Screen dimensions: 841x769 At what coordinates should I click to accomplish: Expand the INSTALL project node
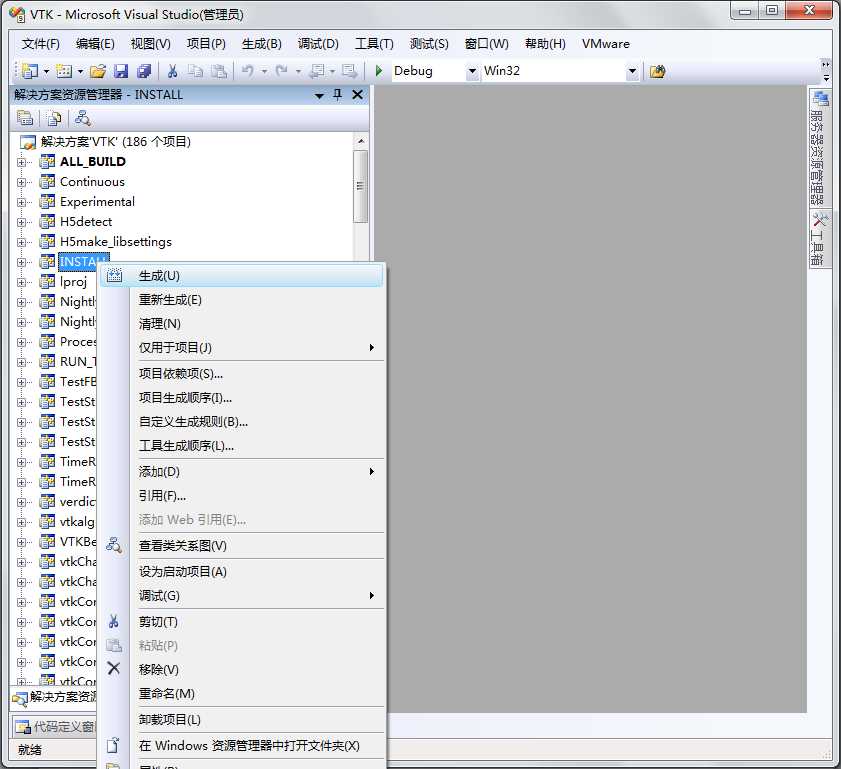click(x=21, y=262)
